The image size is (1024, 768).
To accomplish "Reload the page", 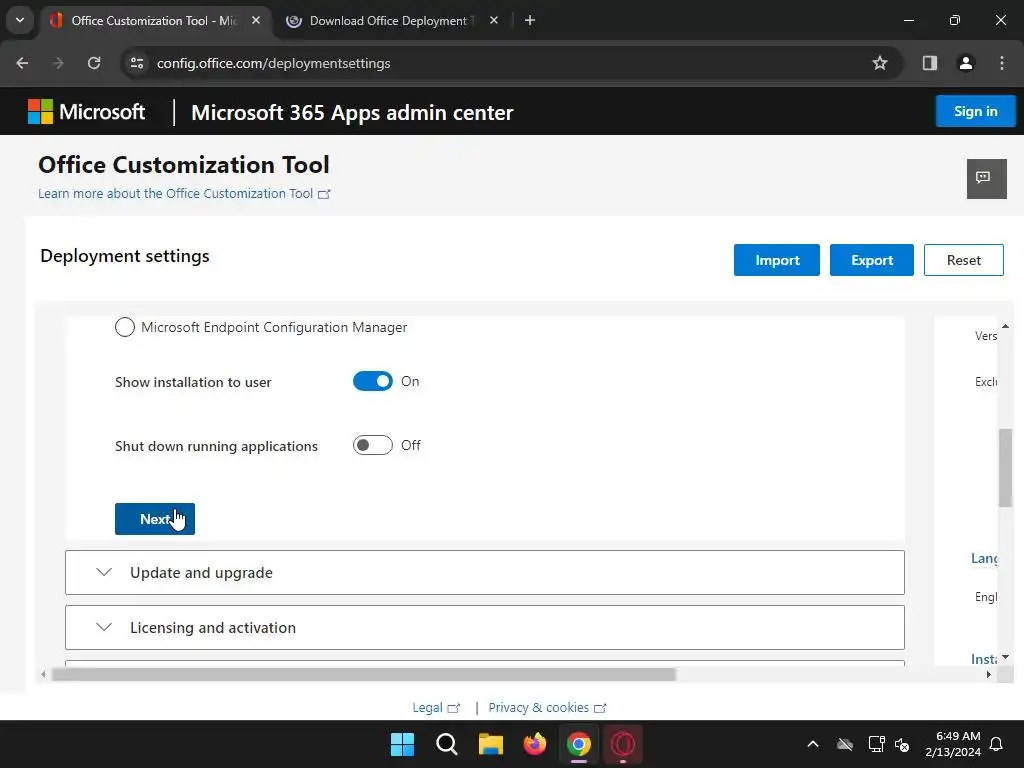I will pyautogui.click(x=94, y=63).
